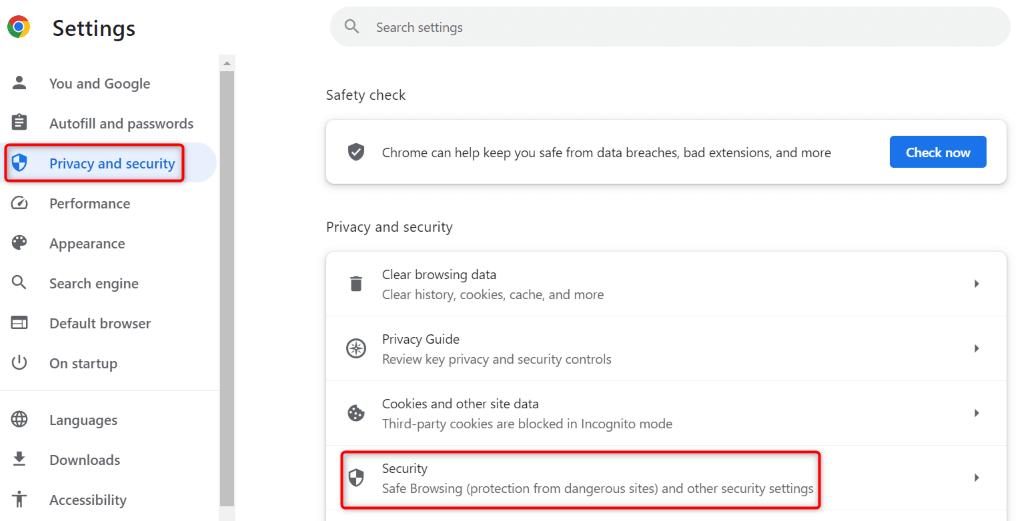Select Default browser in sidebar
Viewport: 1024px width, 521px height.
pyautogui.click(x=100, y=323)
